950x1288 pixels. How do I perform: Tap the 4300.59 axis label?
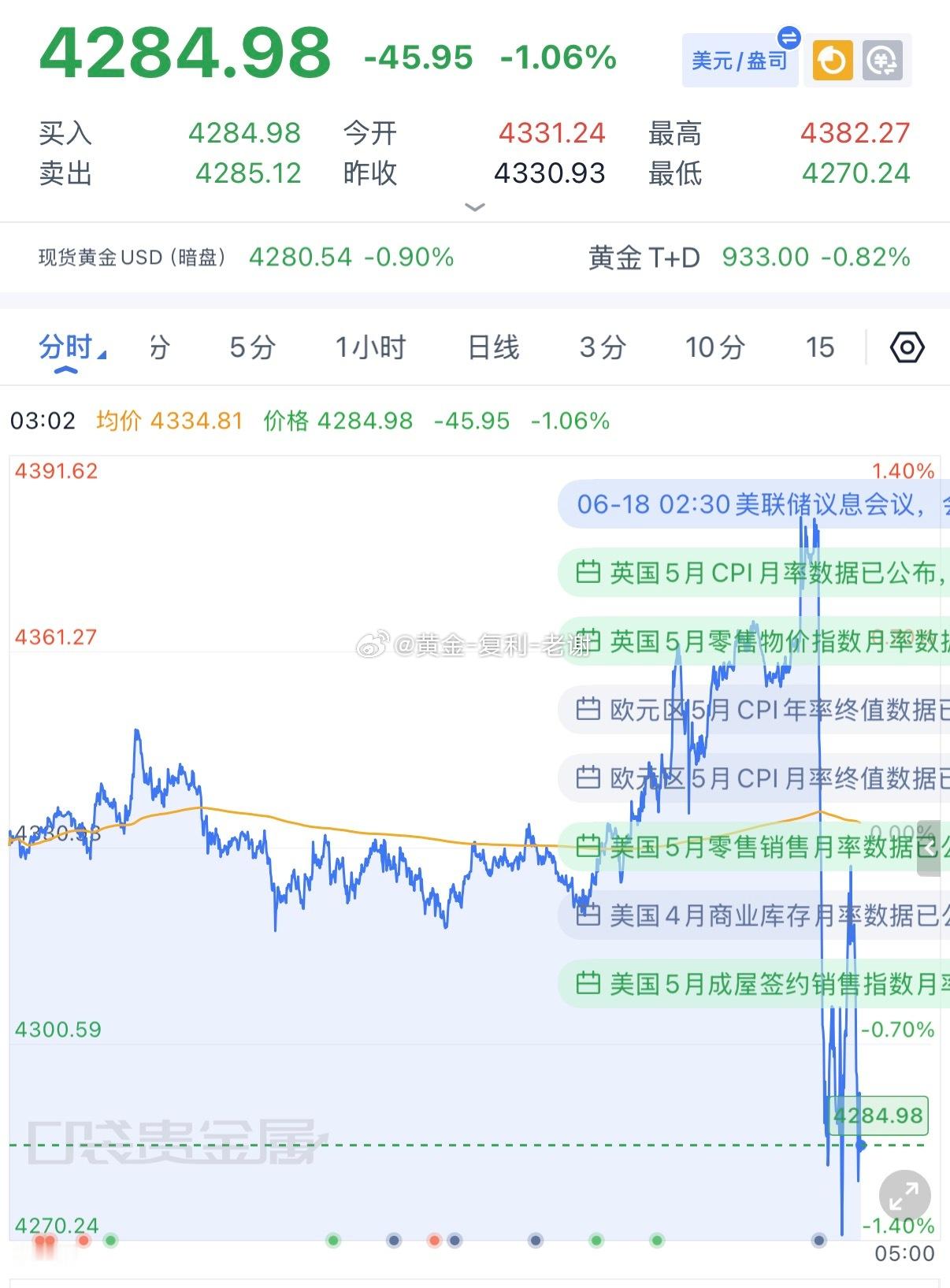tap(58, 1029)
